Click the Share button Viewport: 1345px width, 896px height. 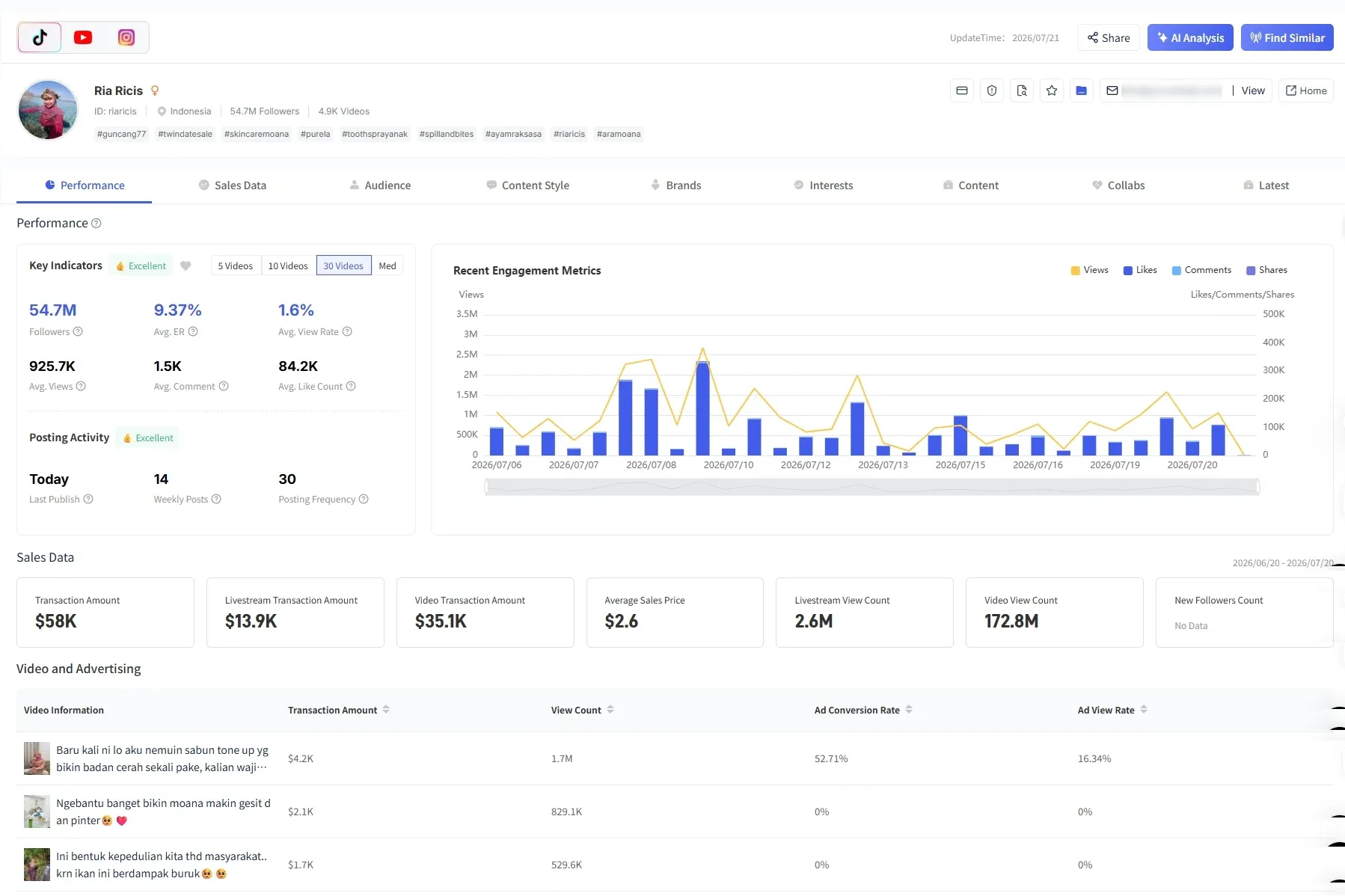click(1109, 37)
